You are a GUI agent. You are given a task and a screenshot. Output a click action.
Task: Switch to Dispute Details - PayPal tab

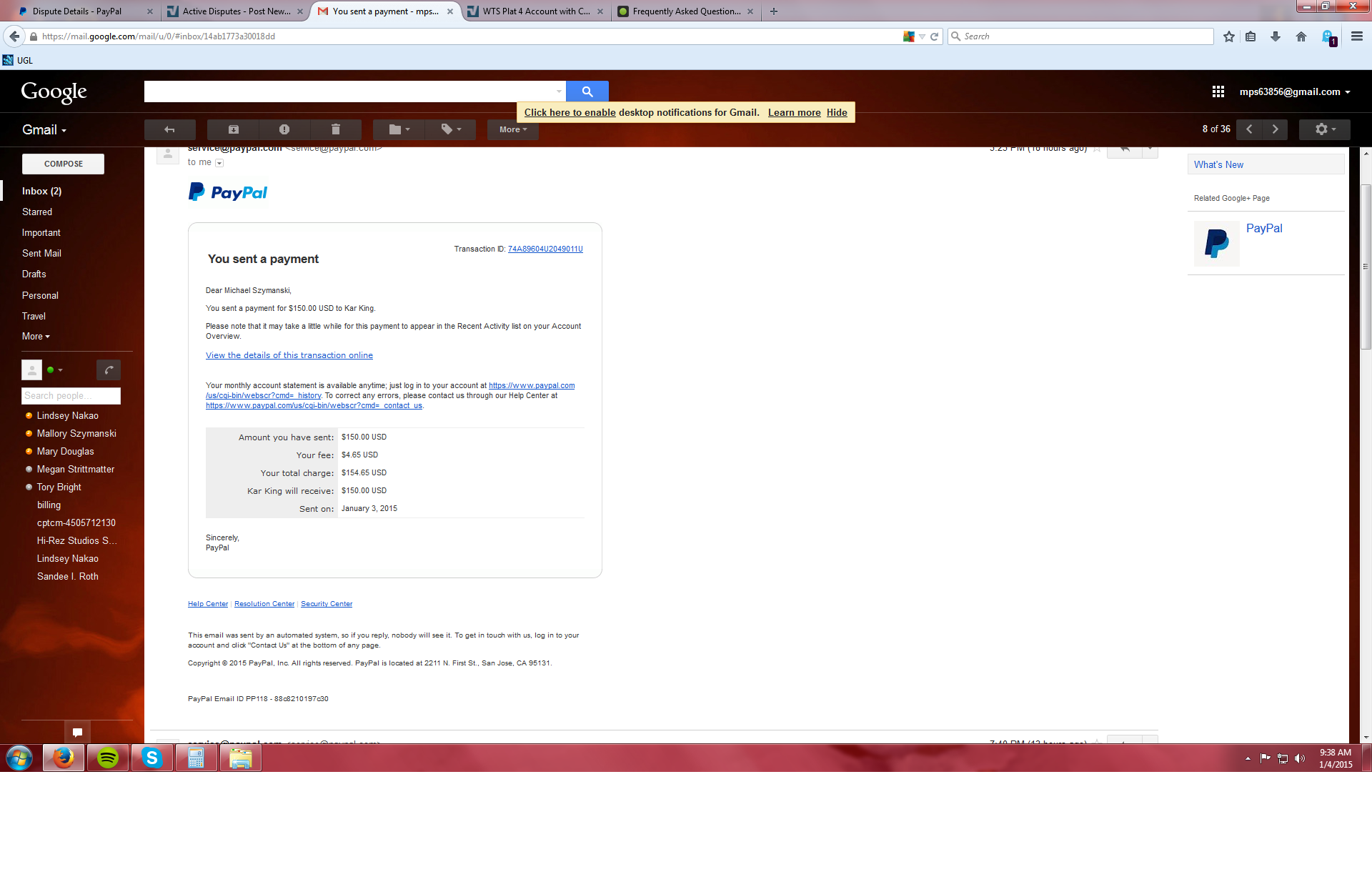(86, 11)
